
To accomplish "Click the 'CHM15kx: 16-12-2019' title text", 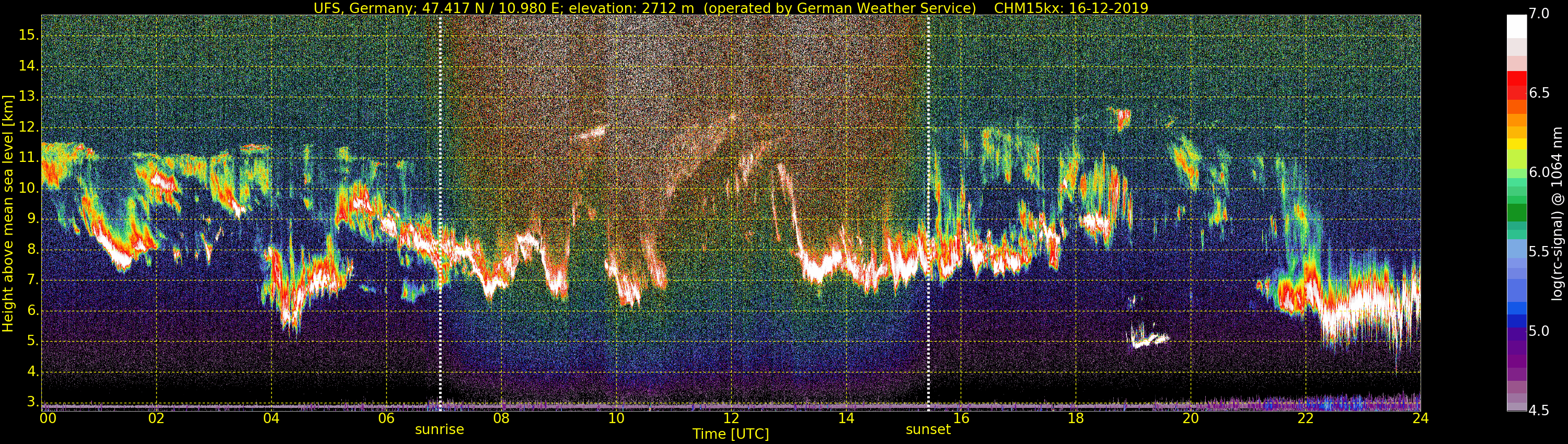I will point(1071,8).
